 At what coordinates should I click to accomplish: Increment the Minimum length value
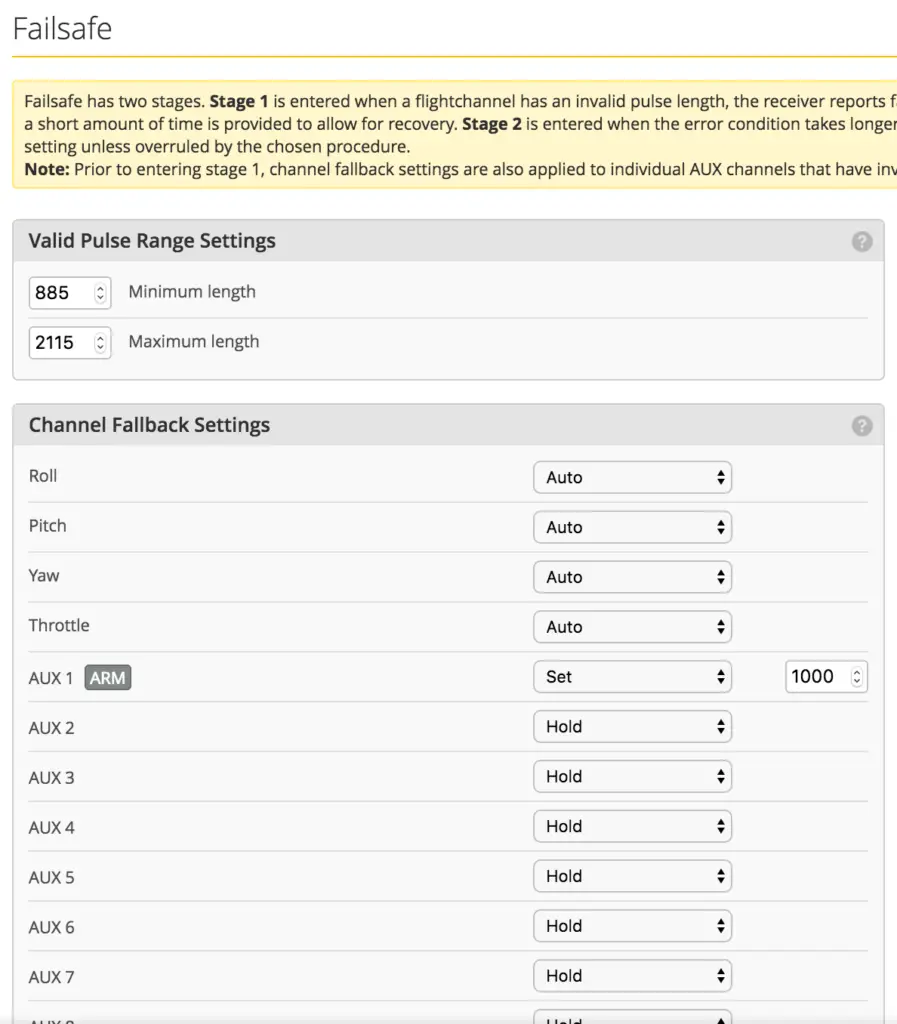click(100, 288)
